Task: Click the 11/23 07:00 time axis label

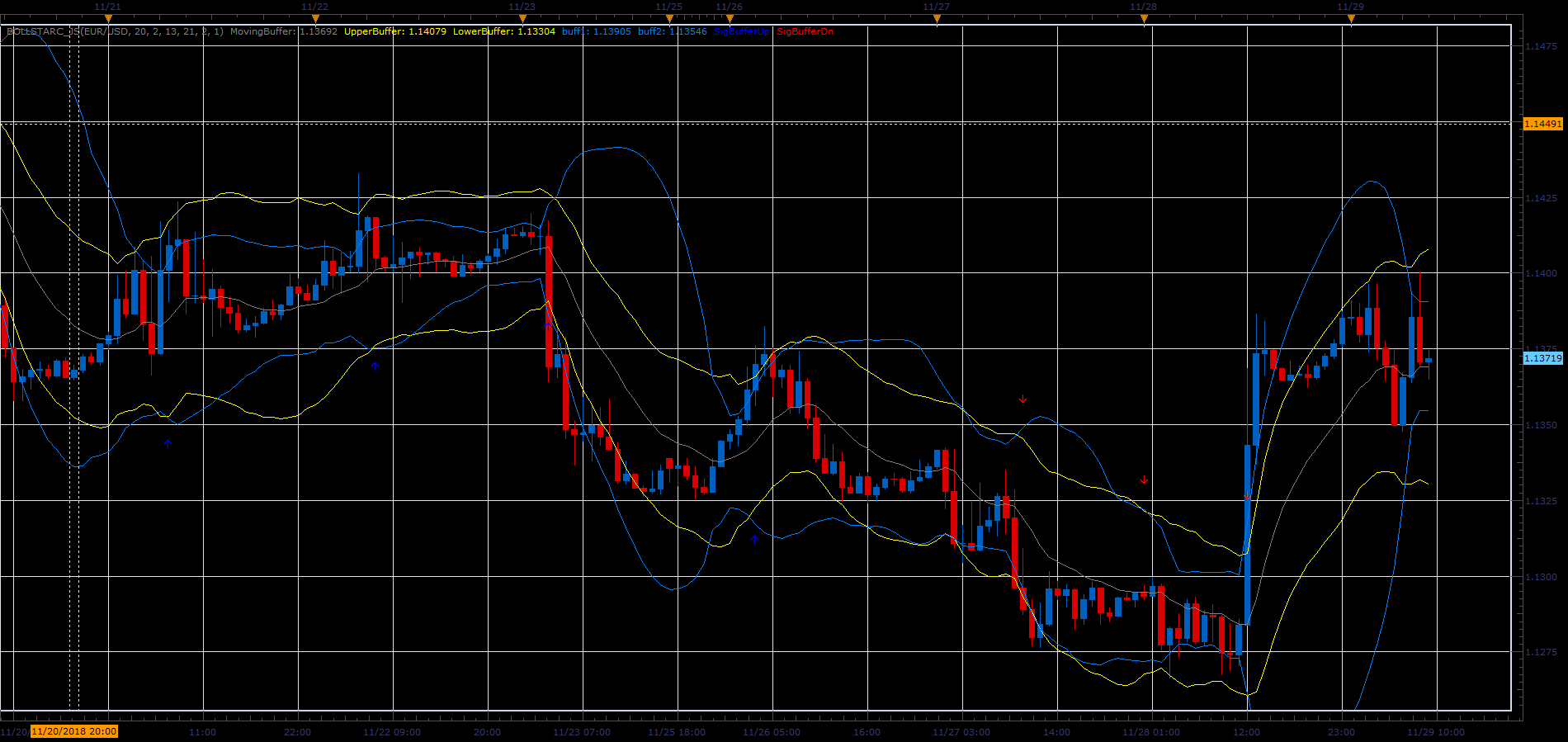Action: click(582, 732)
